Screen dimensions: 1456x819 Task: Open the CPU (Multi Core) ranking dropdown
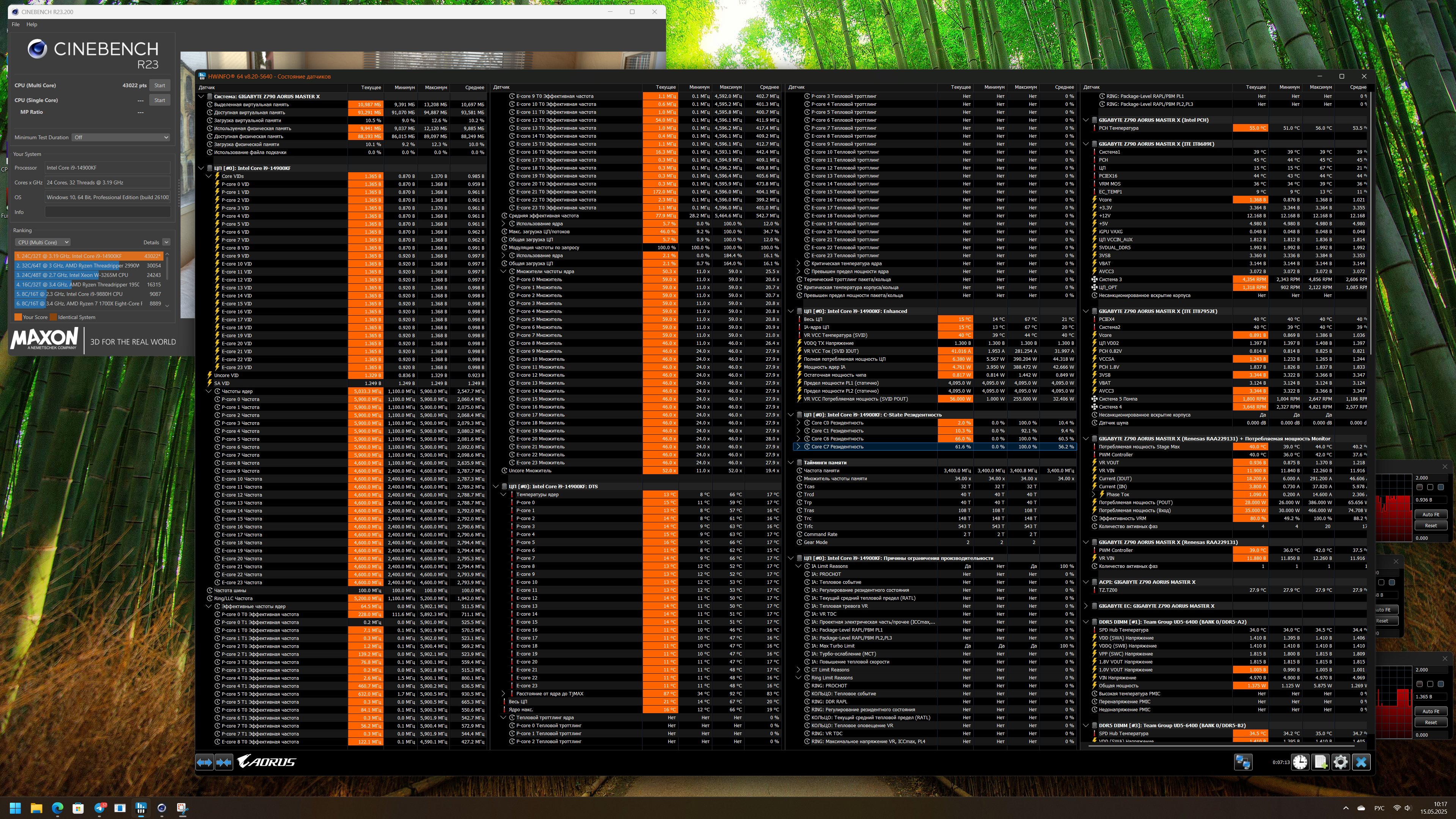pyautogui.click(x=43, y=242)
